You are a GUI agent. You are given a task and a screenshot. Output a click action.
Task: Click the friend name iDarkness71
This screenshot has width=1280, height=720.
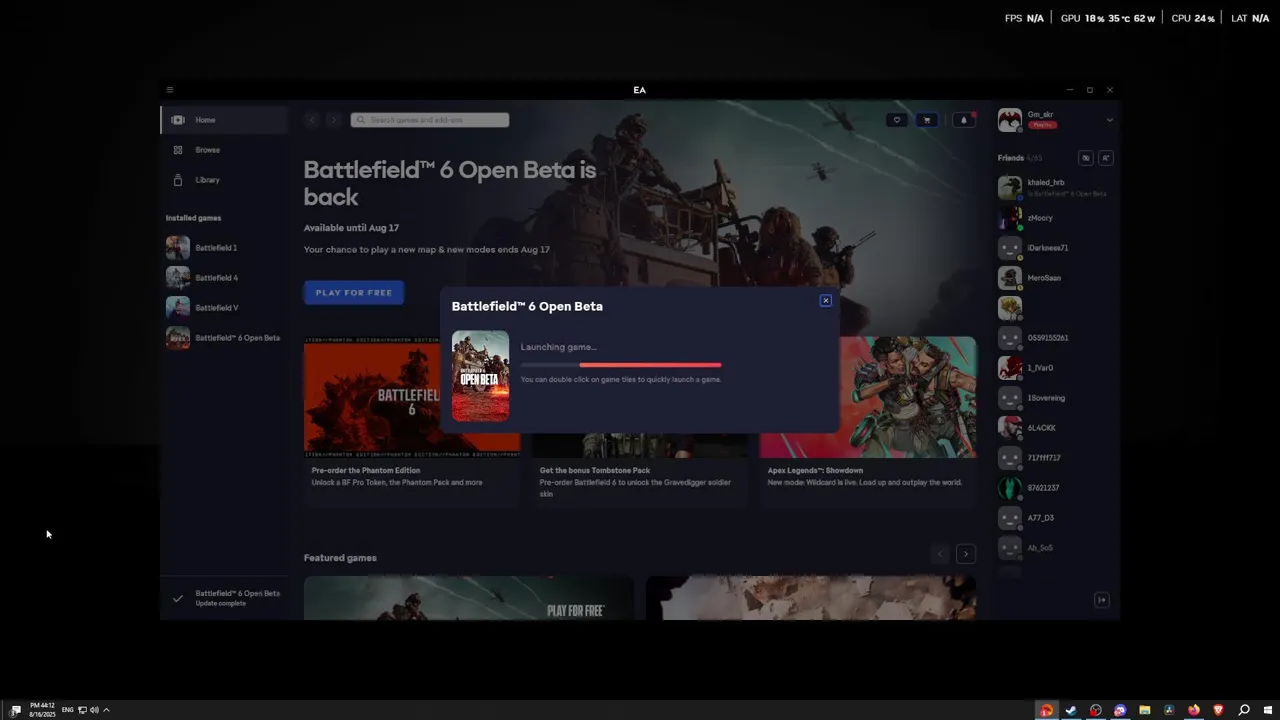(x=1048, y=248)
